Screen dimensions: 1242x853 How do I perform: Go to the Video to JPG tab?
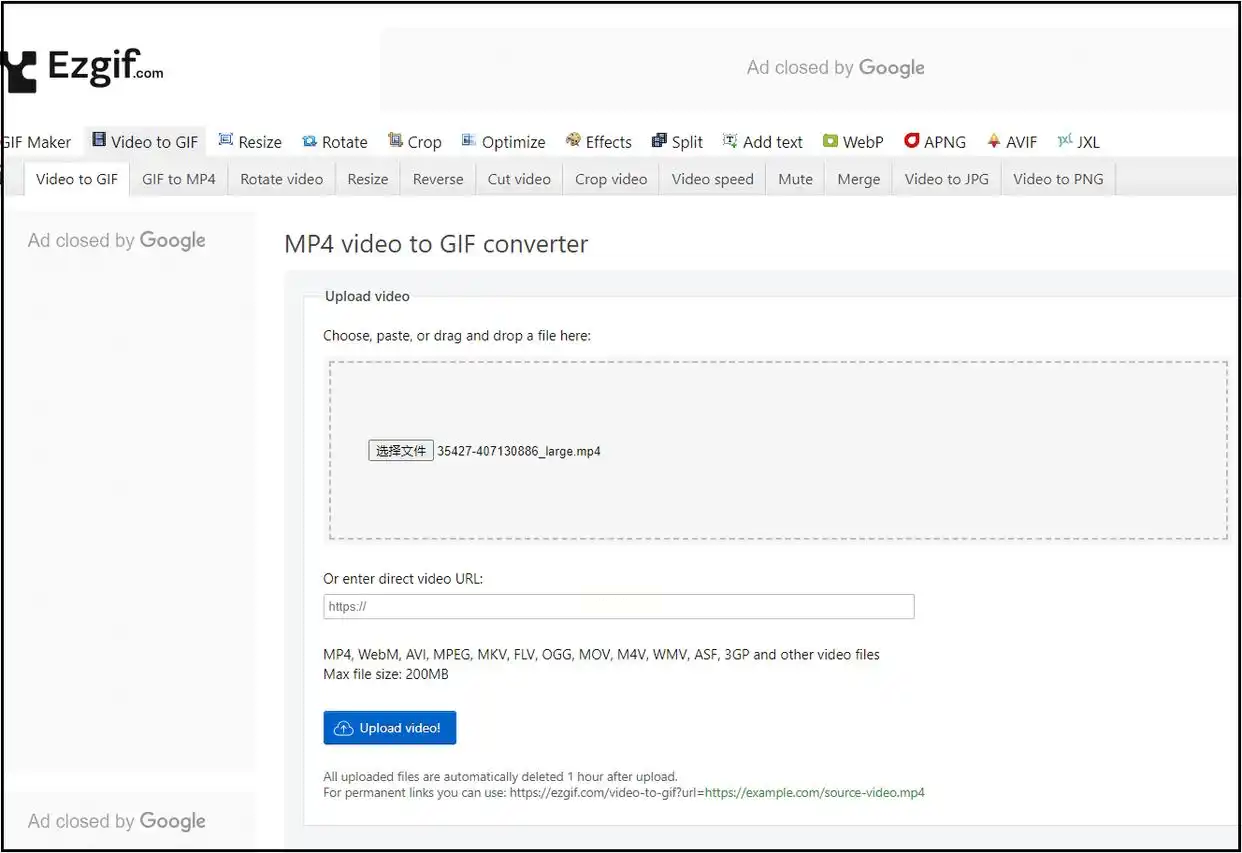click(946, 179)
